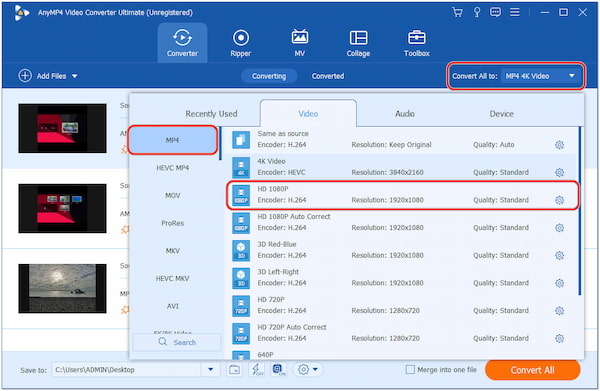This screenshot has height=391, width=600.
Task: Click the 4K Video format icon
Action: (x=241, y=168)
